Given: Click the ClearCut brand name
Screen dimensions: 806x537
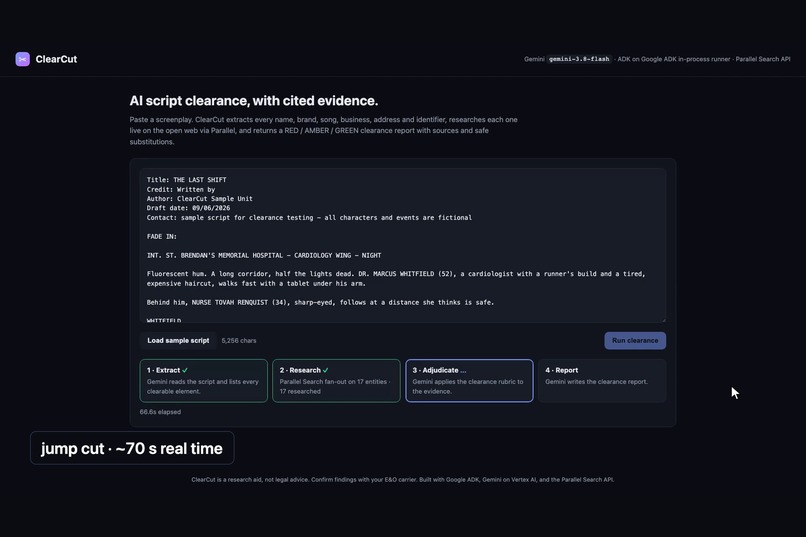Looking at the screenshot, I should pyautogui.click(x=56, y=59).
